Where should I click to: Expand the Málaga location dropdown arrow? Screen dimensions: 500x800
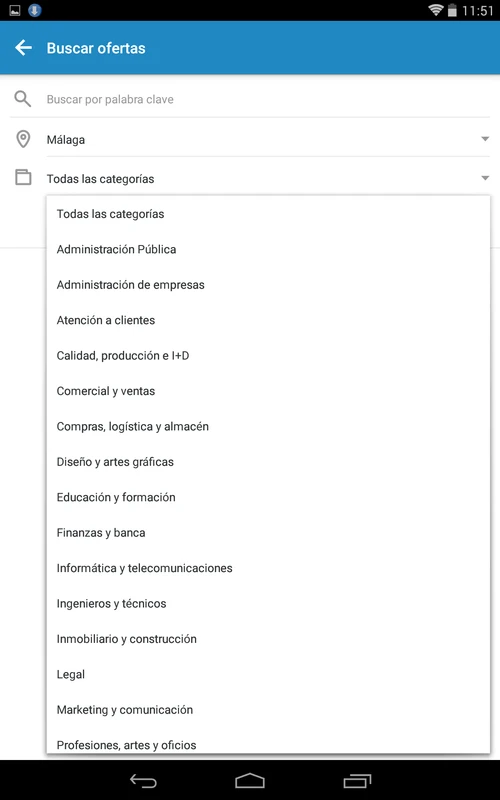pyautogui.click(x=485, y=139)
